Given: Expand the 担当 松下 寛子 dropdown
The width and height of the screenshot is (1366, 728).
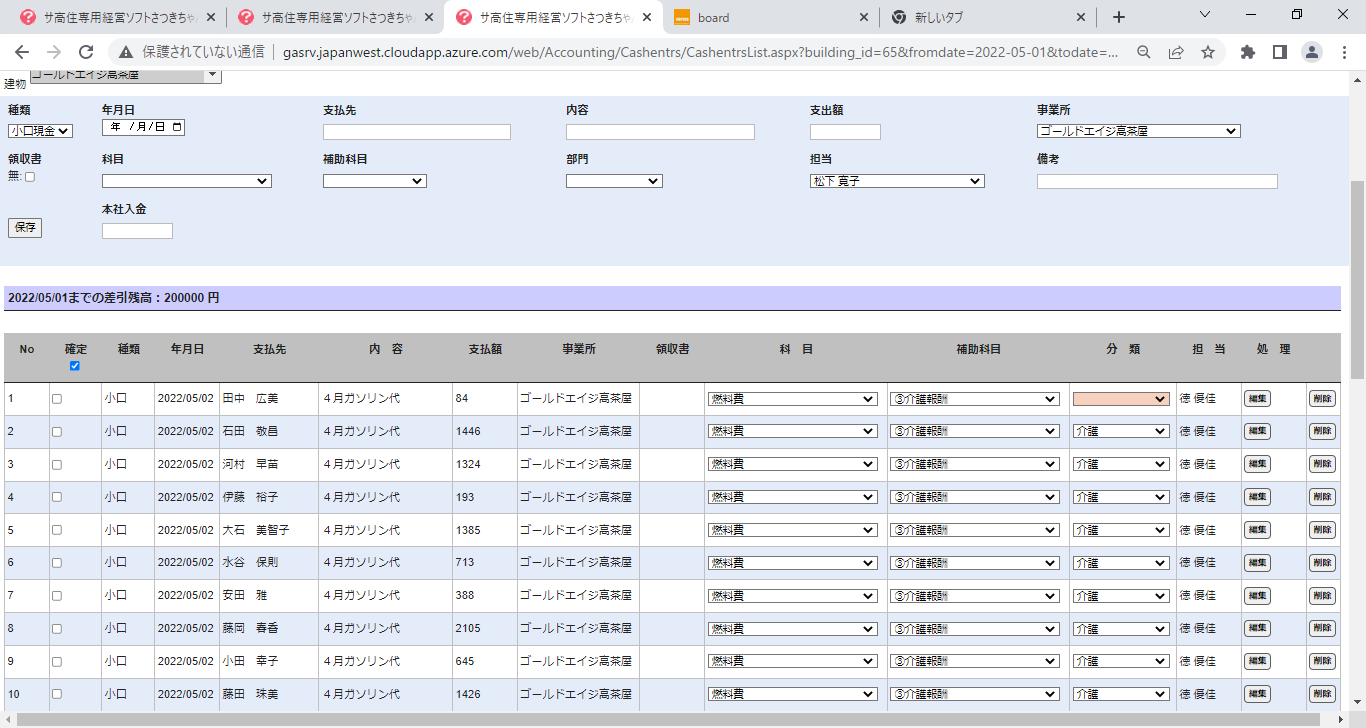Looking at the screenshot, I should click(x=896, y=181).
